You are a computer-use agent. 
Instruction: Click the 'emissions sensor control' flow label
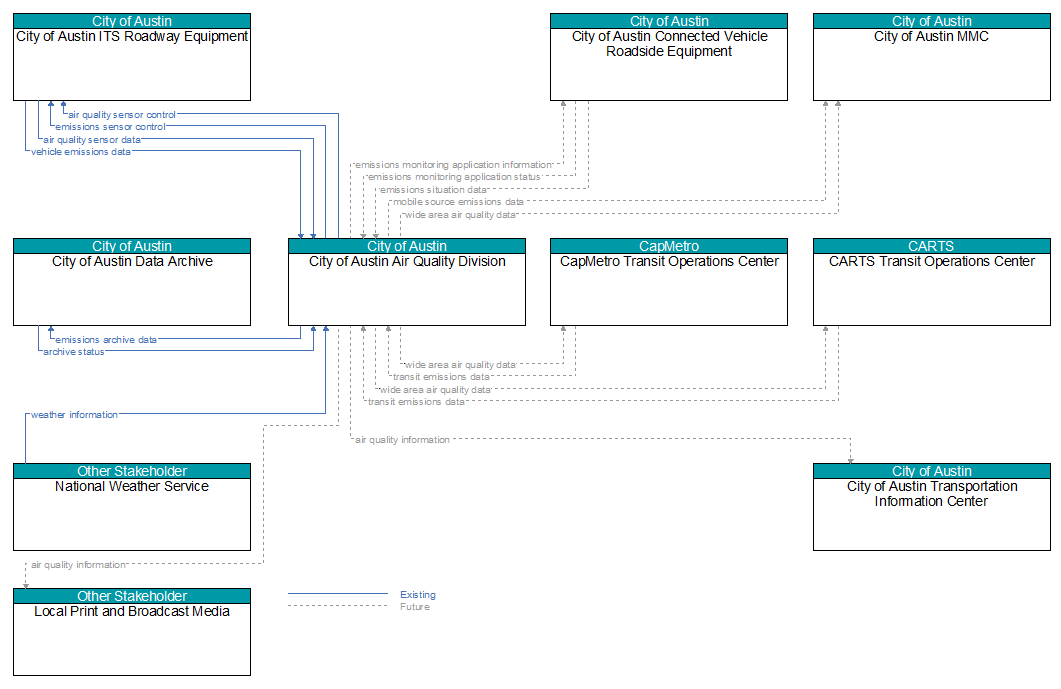click(x=110, y=127)
